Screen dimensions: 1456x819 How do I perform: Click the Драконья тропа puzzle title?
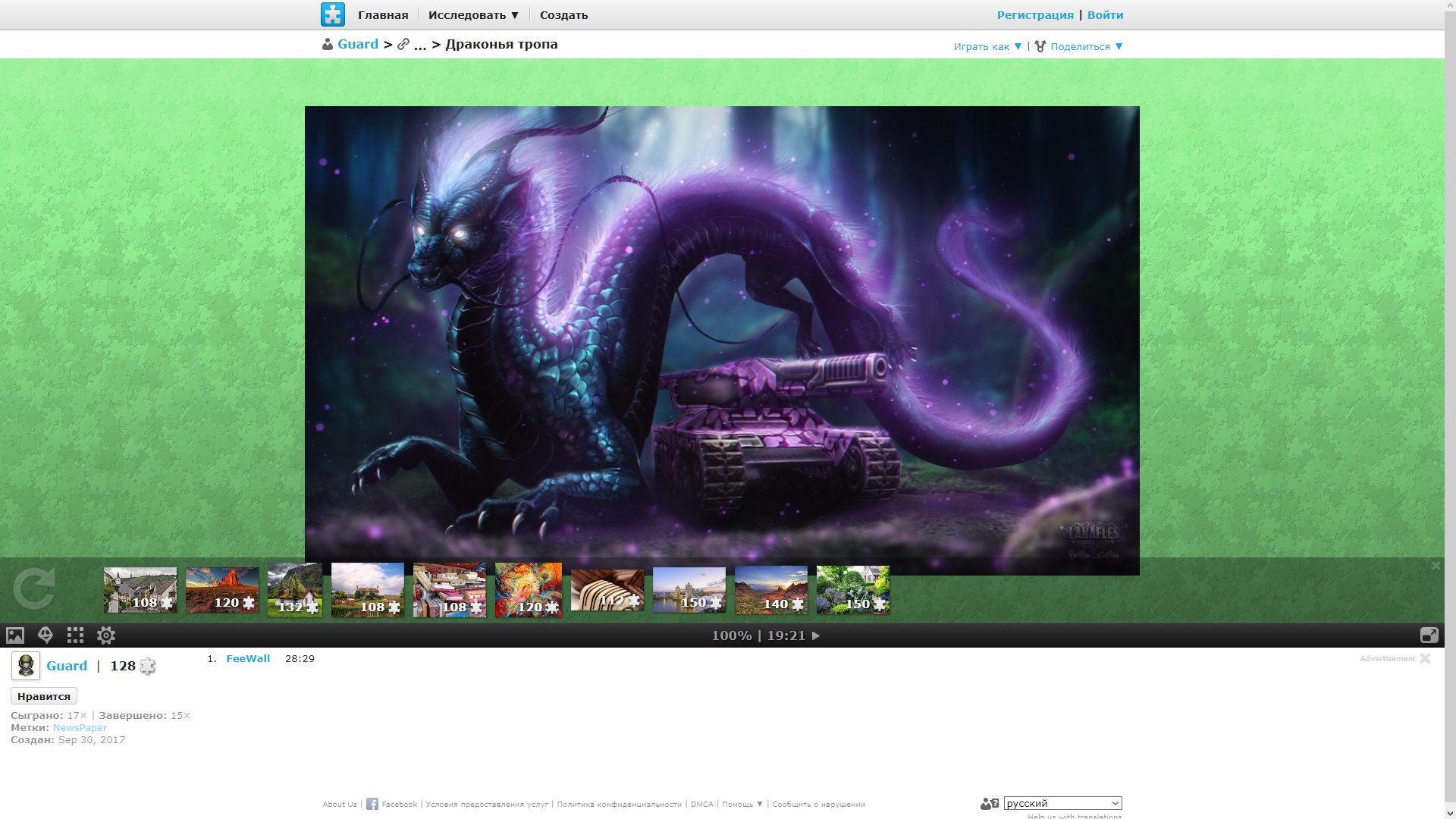tap(501, 45)
